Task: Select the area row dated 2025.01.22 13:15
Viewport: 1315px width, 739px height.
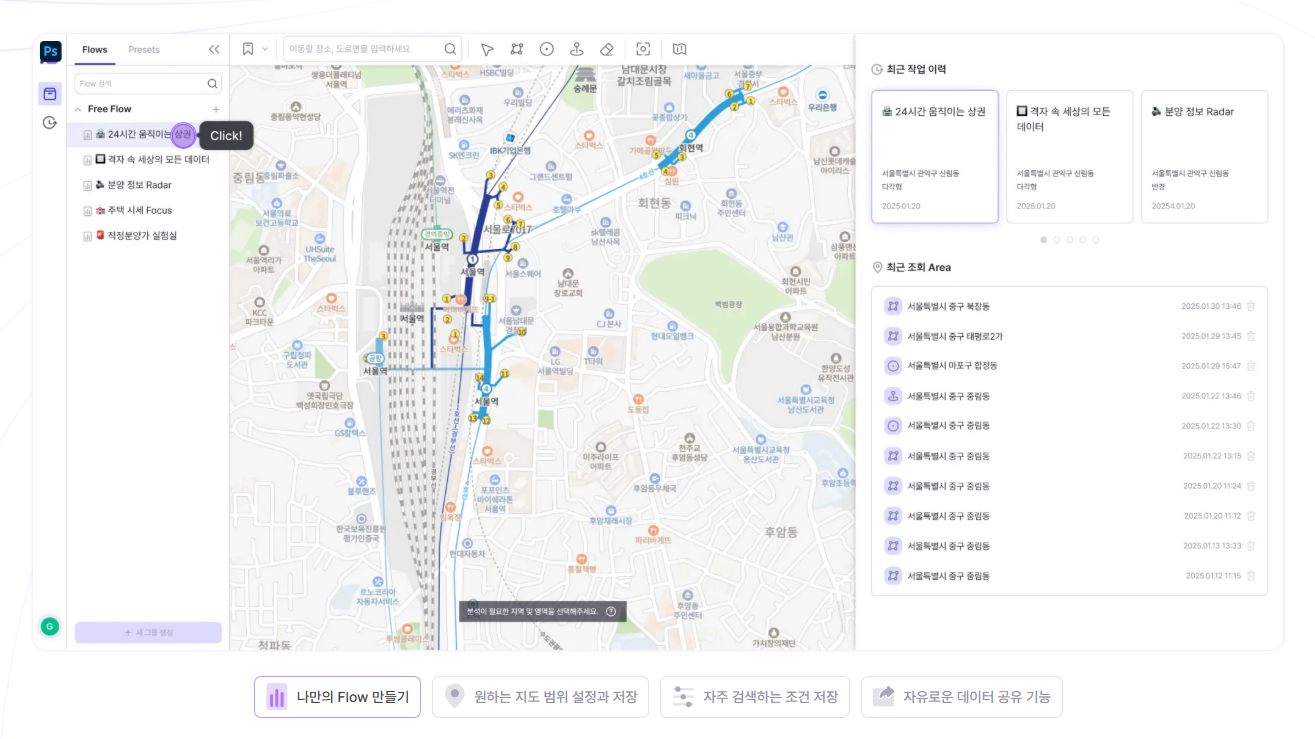Action: [1069, 456]
